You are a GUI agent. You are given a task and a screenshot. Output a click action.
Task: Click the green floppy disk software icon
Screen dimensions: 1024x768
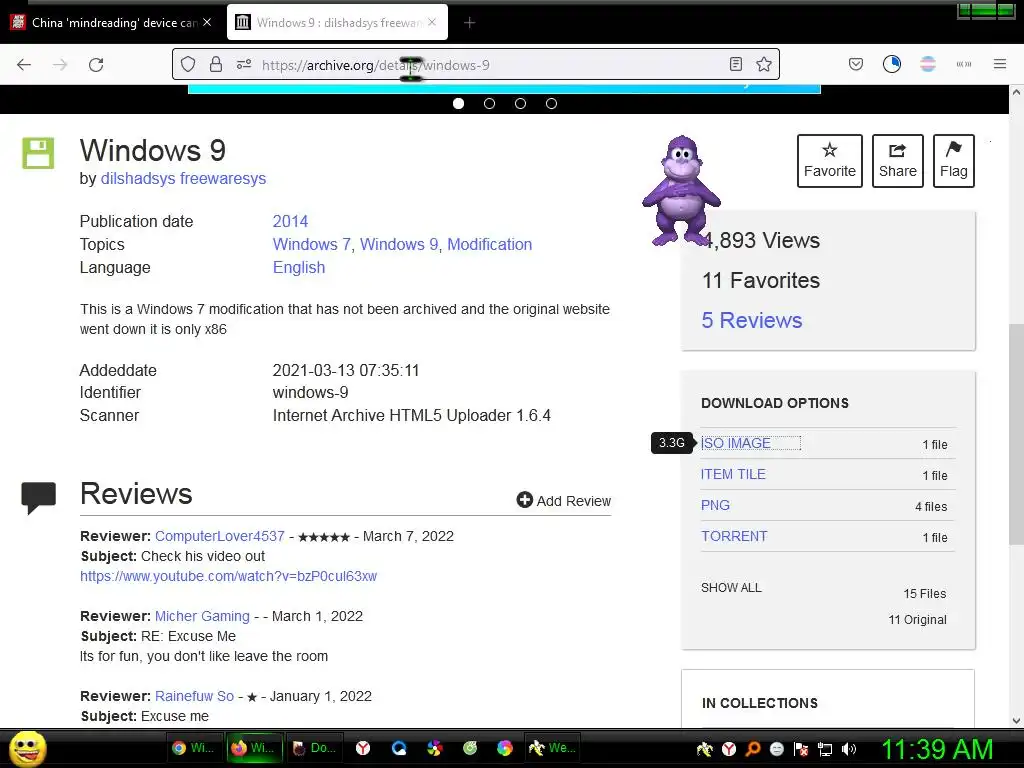(38, 153)
